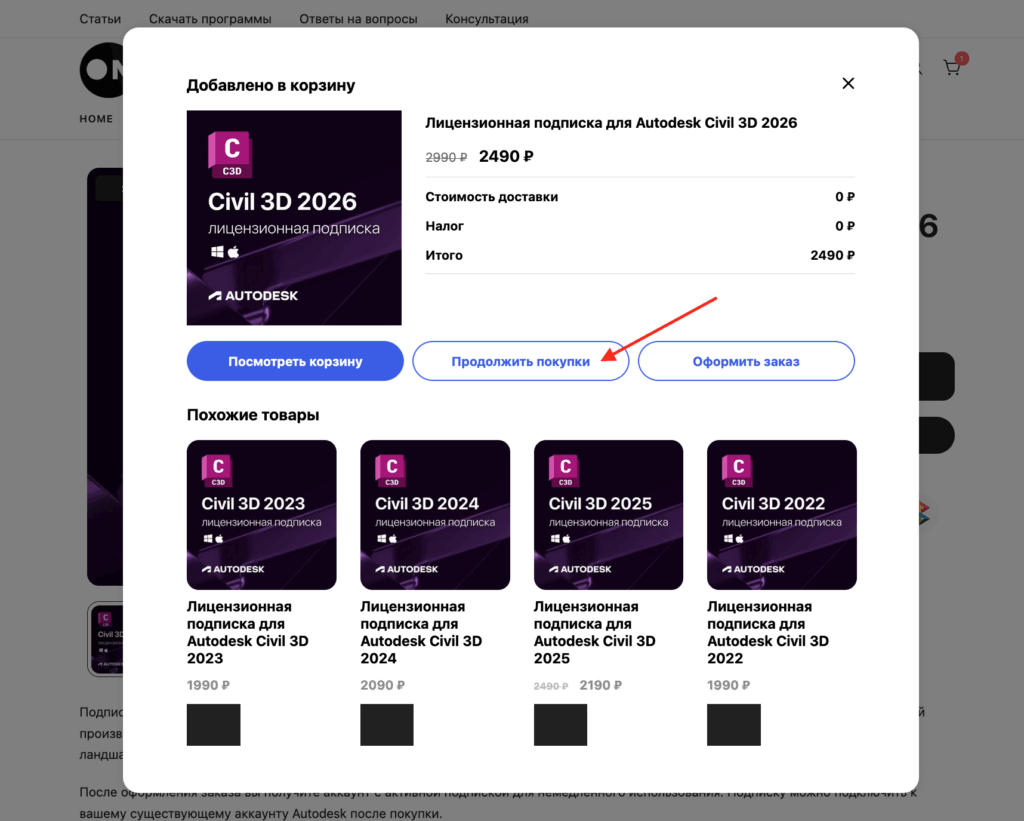This screenshot has width=1024, height=821.
Task: Click the black button under Civil 3D 2025
Action: (x=560, y=724)
